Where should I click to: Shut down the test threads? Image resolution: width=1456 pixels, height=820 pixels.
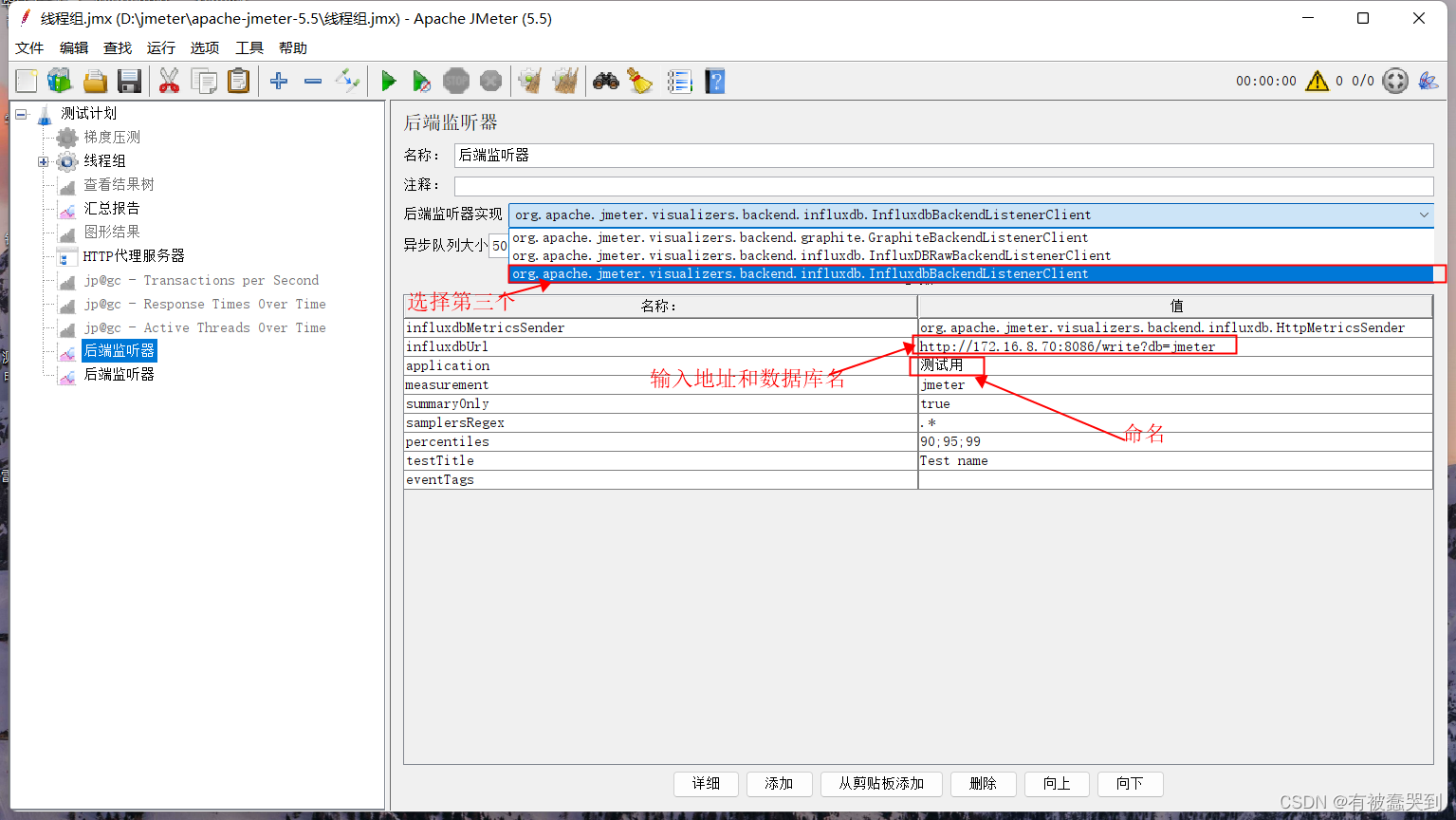click(490, 82)
